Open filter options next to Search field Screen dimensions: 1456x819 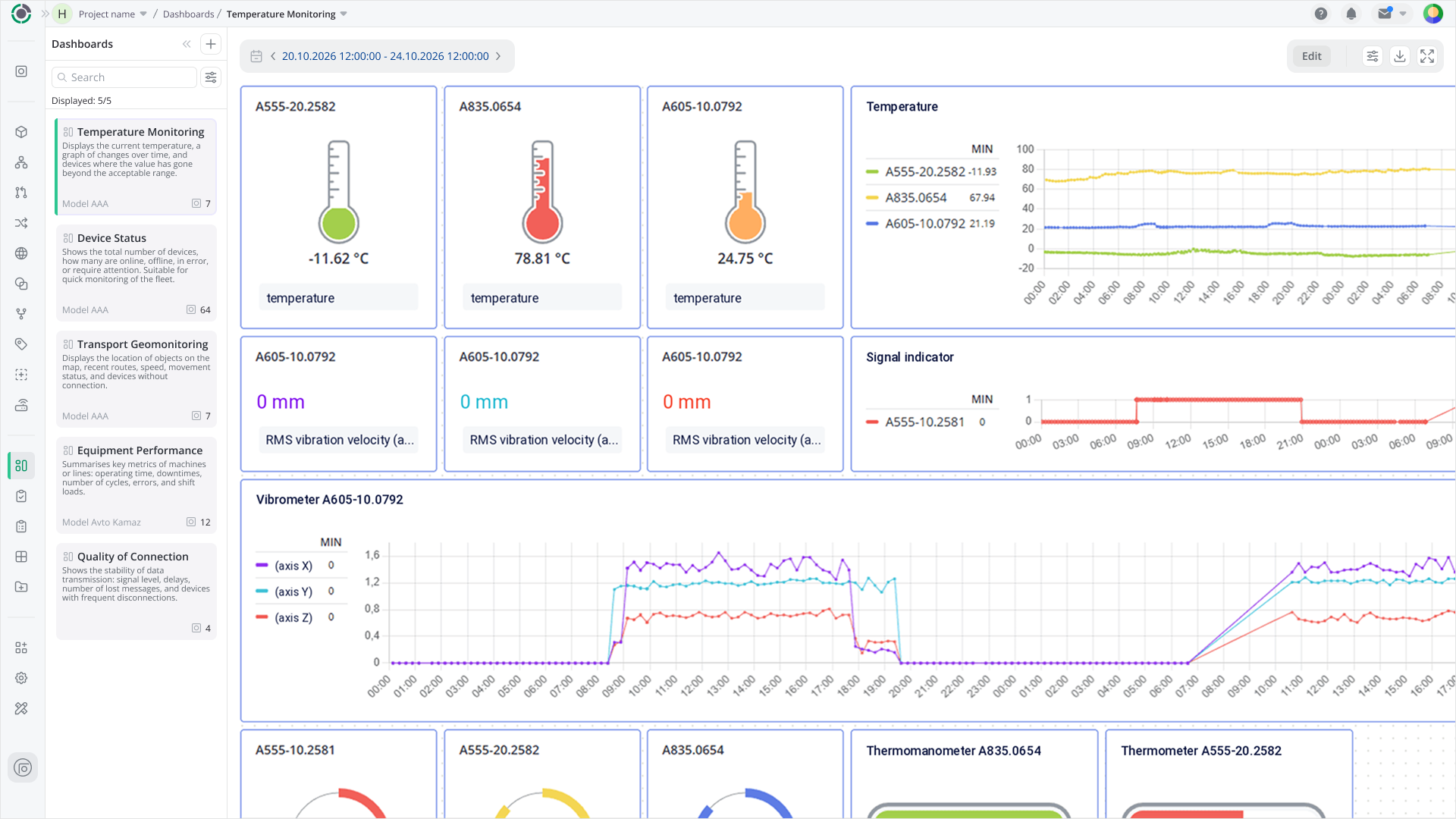coord(211,77)
